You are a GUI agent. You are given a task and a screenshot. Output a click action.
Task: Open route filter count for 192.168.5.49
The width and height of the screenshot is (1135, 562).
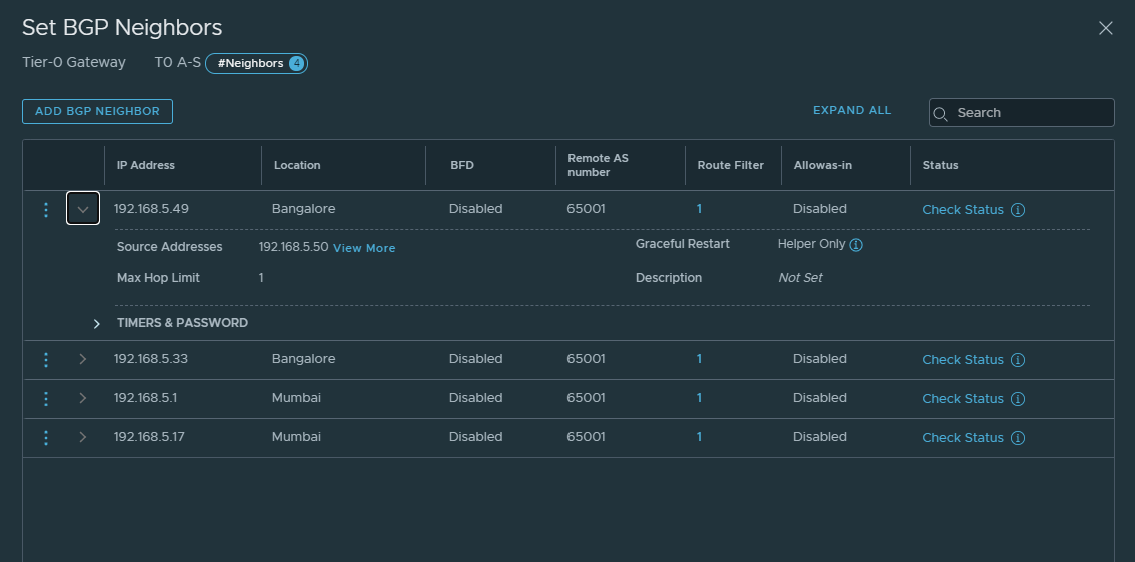click(699, 209)
